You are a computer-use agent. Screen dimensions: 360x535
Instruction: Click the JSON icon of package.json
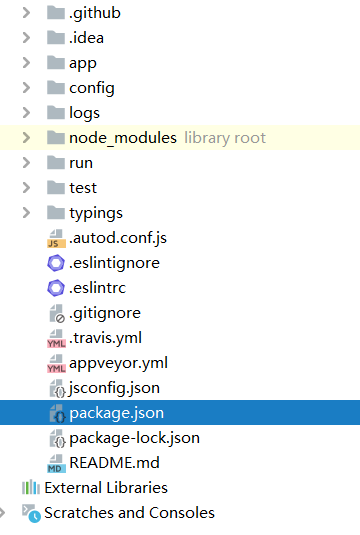[x=57, y=413]
